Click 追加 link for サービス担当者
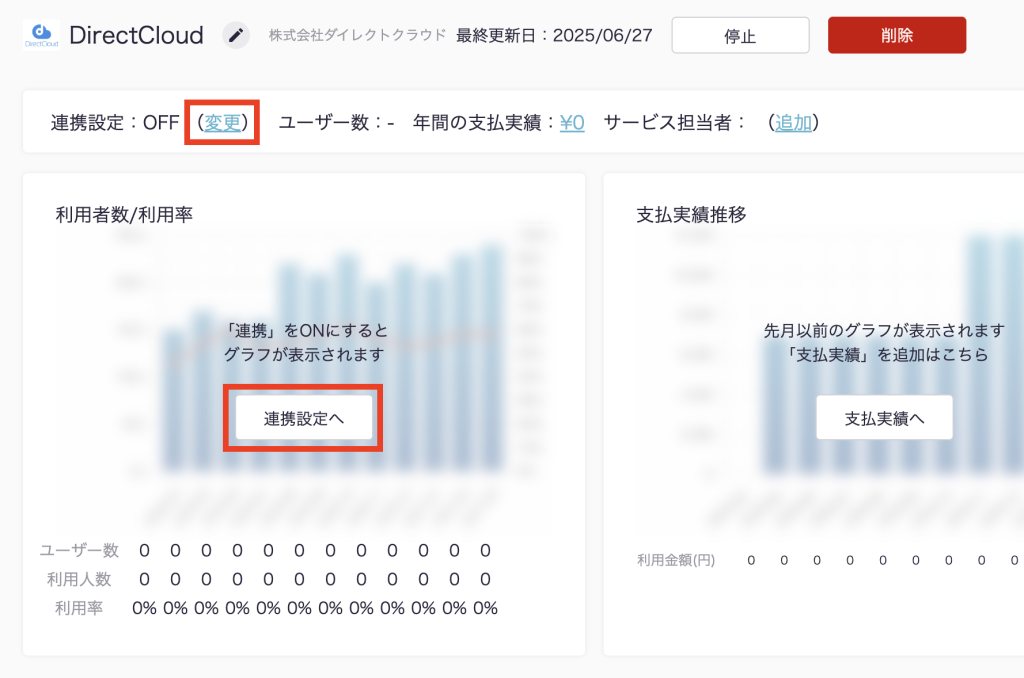This screenshot has width=1024, height=678. click(793, 123)
